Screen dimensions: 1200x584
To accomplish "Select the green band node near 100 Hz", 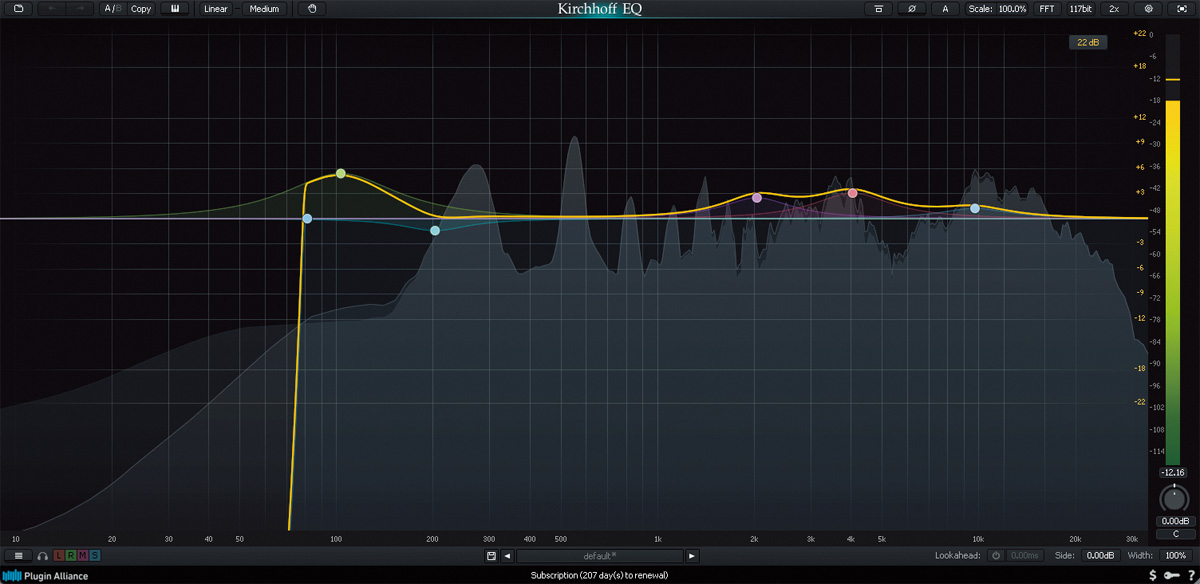I will pos(341,174).
